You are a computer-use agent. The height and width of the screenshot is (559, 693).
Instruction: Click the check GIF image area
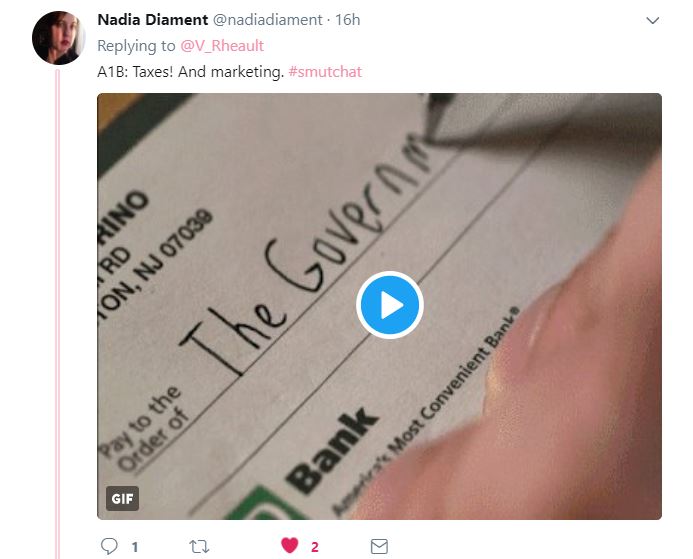(x=379, y=306)
